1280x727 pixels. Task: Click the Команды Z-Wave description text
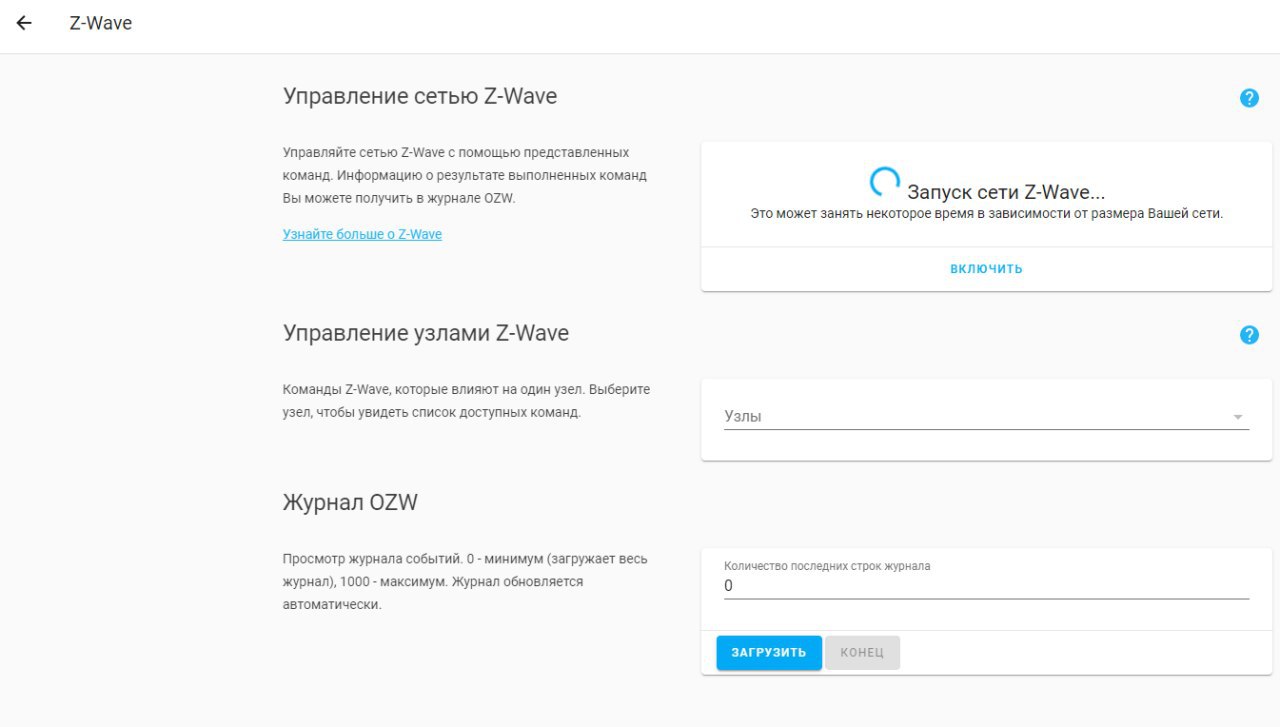click(x=466, y=401)
